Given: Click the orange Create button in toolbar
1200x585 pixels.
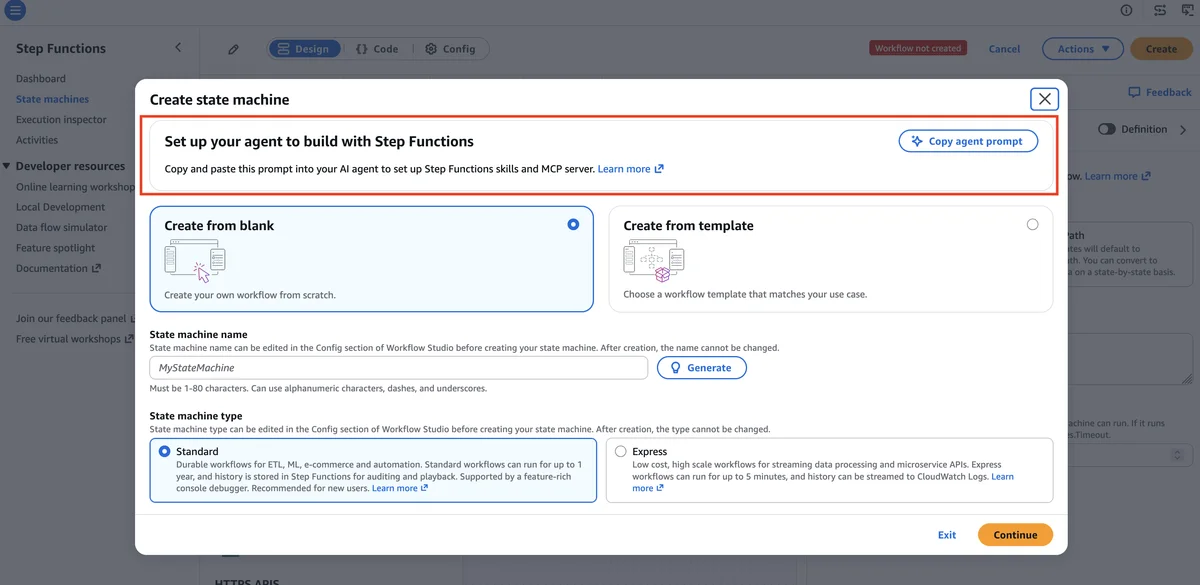Looking at the screenshot, I should (1161, 48).
